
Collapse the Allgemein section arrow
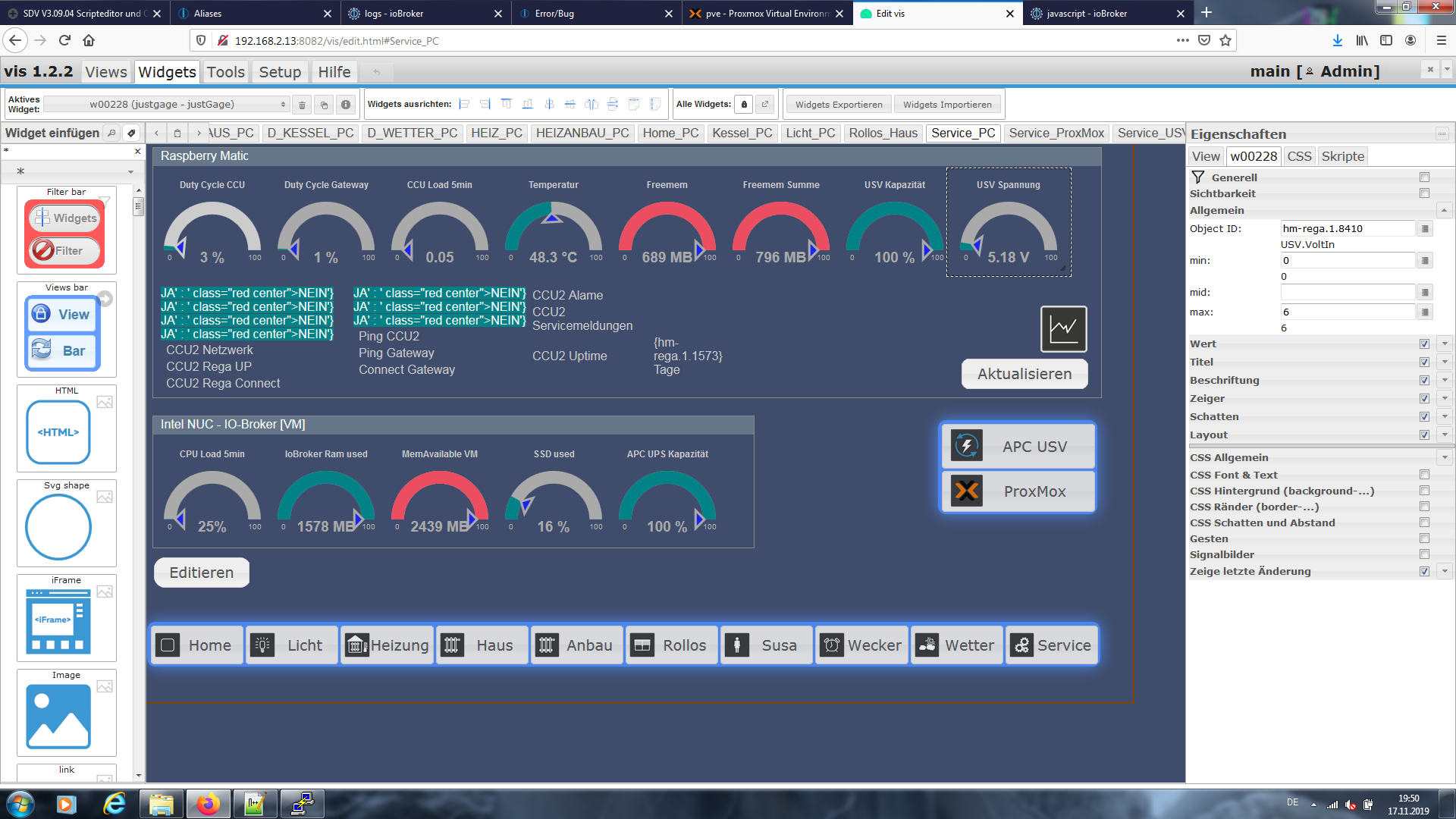coord(1444,210)
